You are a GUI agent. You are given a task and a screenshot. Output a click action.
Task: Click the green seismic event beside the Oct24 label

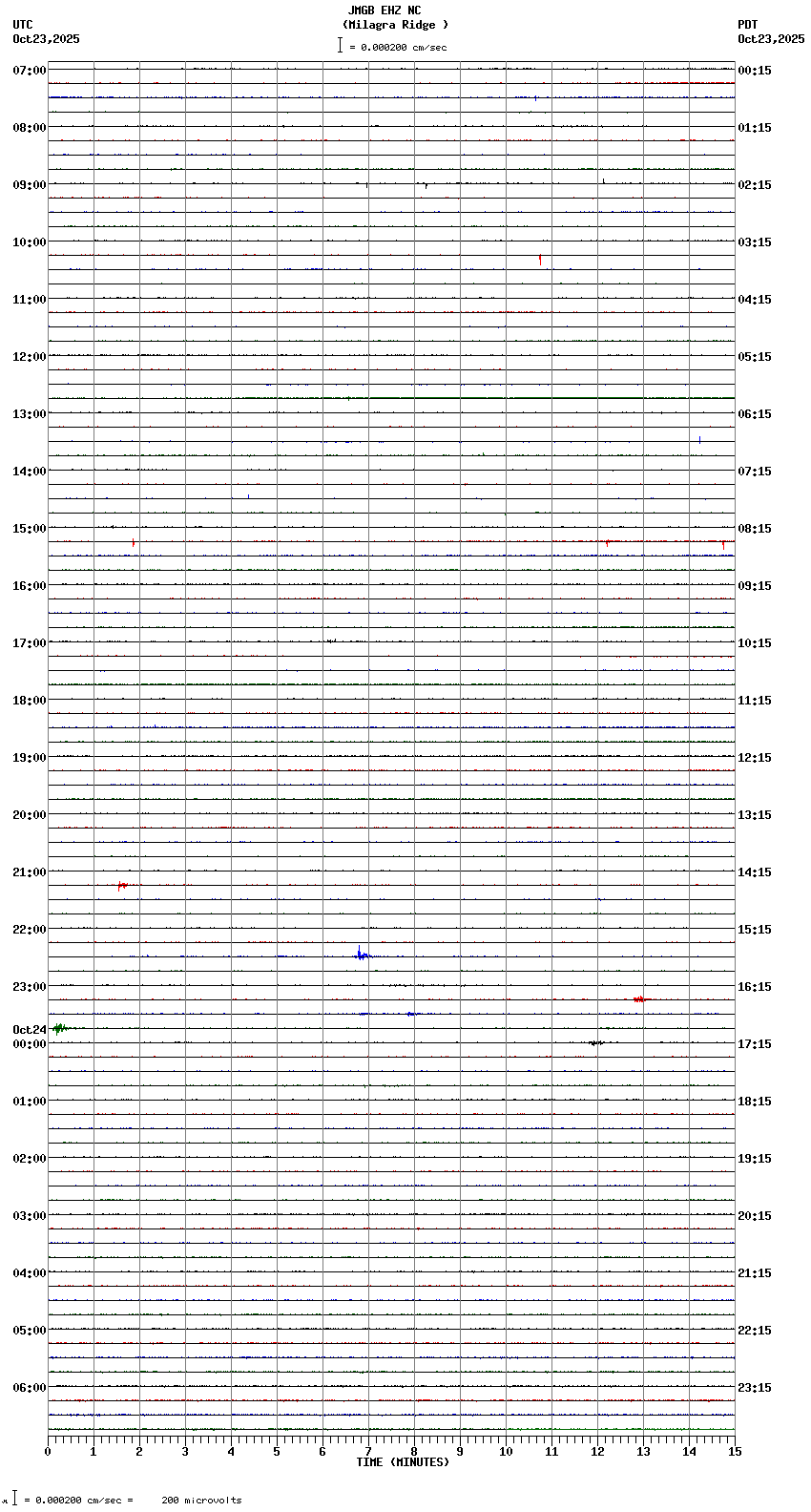(62, 1028)
